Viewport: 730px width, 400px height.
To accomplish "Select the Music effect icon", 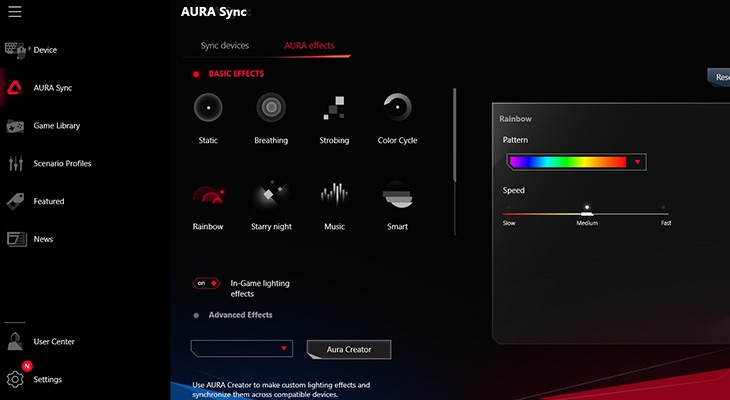I will point(334,195).
